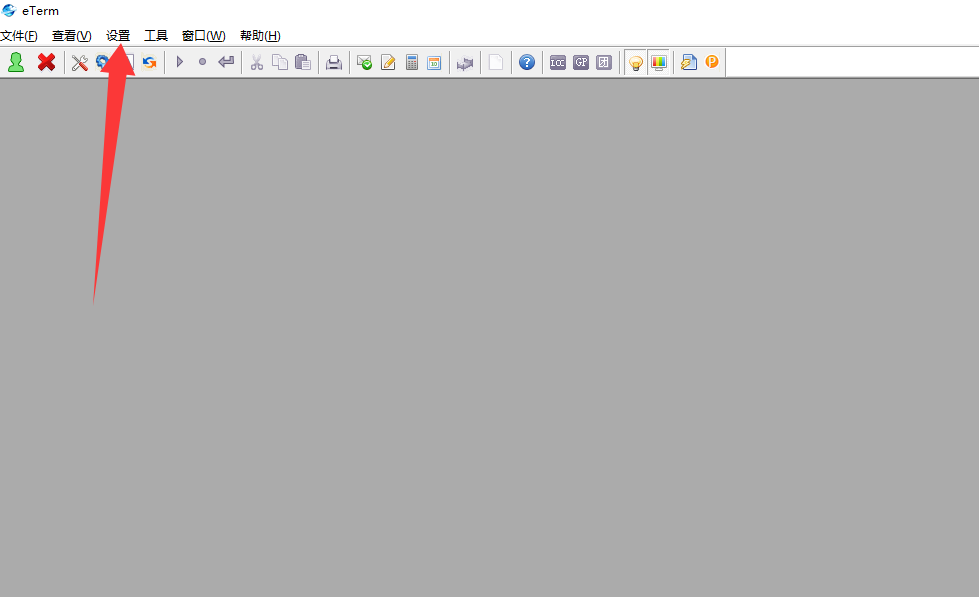Screen dimensions: 979x597
Task: Click the orange refresh arrows icon
Action: pyautogui.click(x=149, y=63)
